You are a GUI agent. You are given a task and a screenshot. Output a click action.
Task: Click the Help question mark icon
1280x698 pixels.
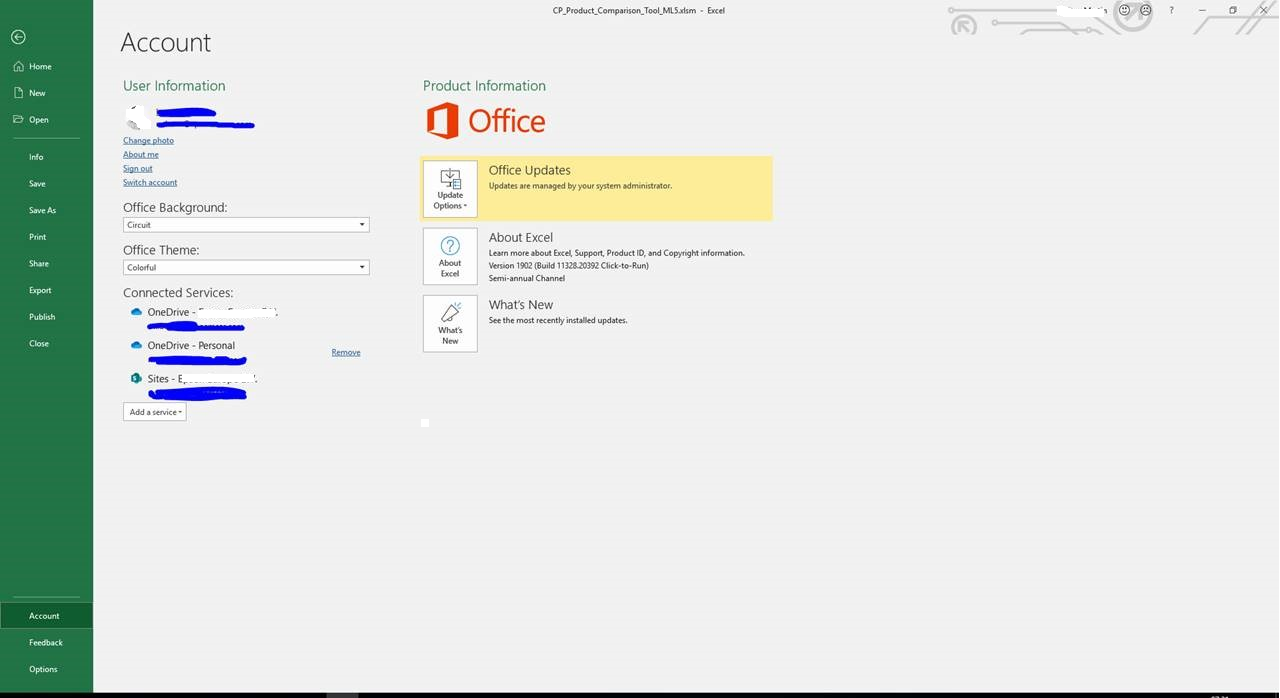coord(1171,10)
